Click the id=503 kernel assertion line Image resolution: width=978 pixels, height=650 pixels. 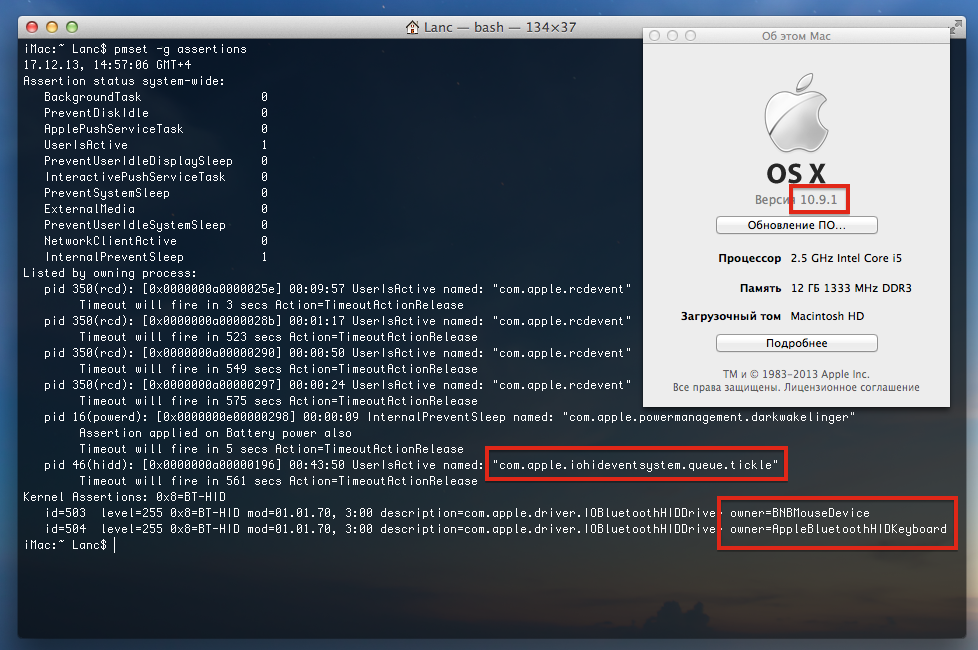point(457,513)
